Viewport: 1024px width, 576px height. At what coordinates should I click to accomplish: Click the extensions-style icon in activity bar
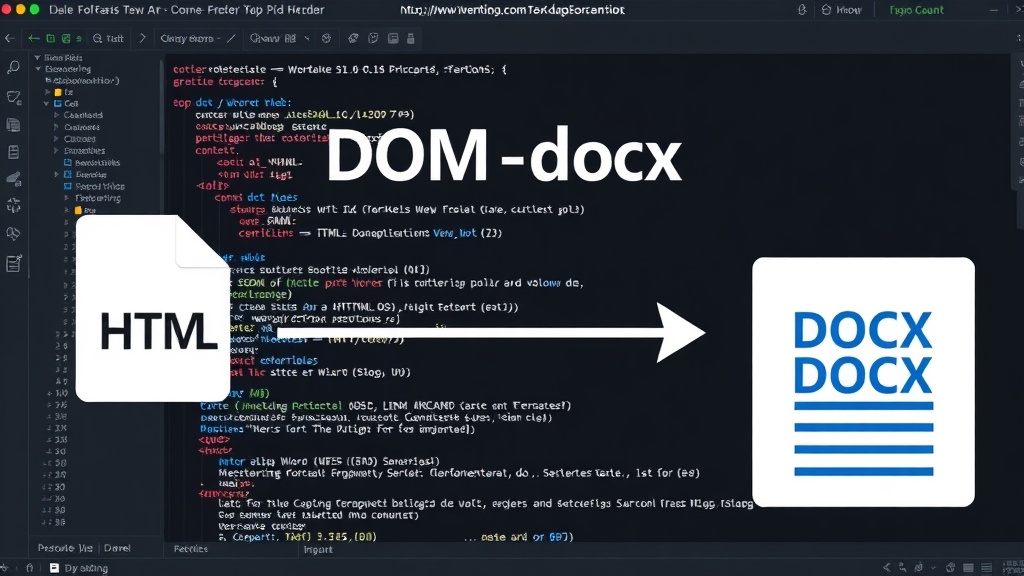point(13,206)
